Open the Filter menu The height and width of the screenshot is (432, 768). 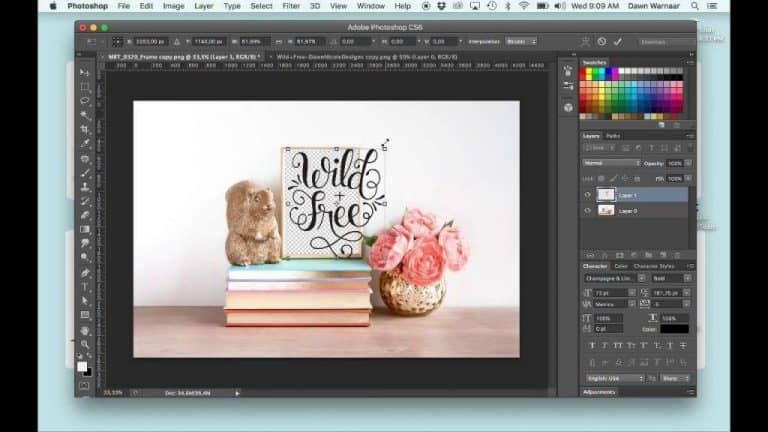(x=291, y=6)
